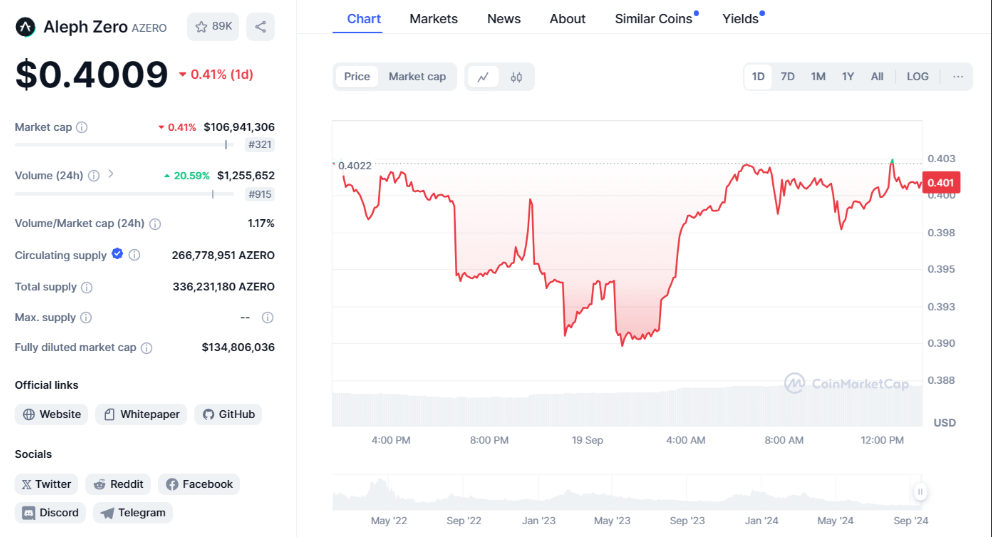The image size is (992, 537).
Task: Click the 1.17% volume ratio value
Action: [x=261, y=223]
